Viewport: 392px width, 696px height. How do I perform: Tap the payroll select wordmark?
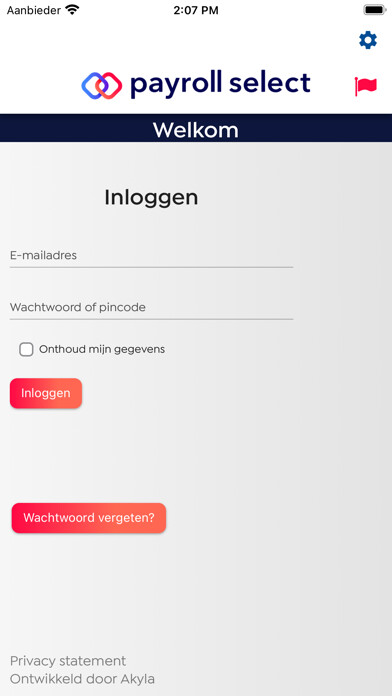click(x=220, y=84)
